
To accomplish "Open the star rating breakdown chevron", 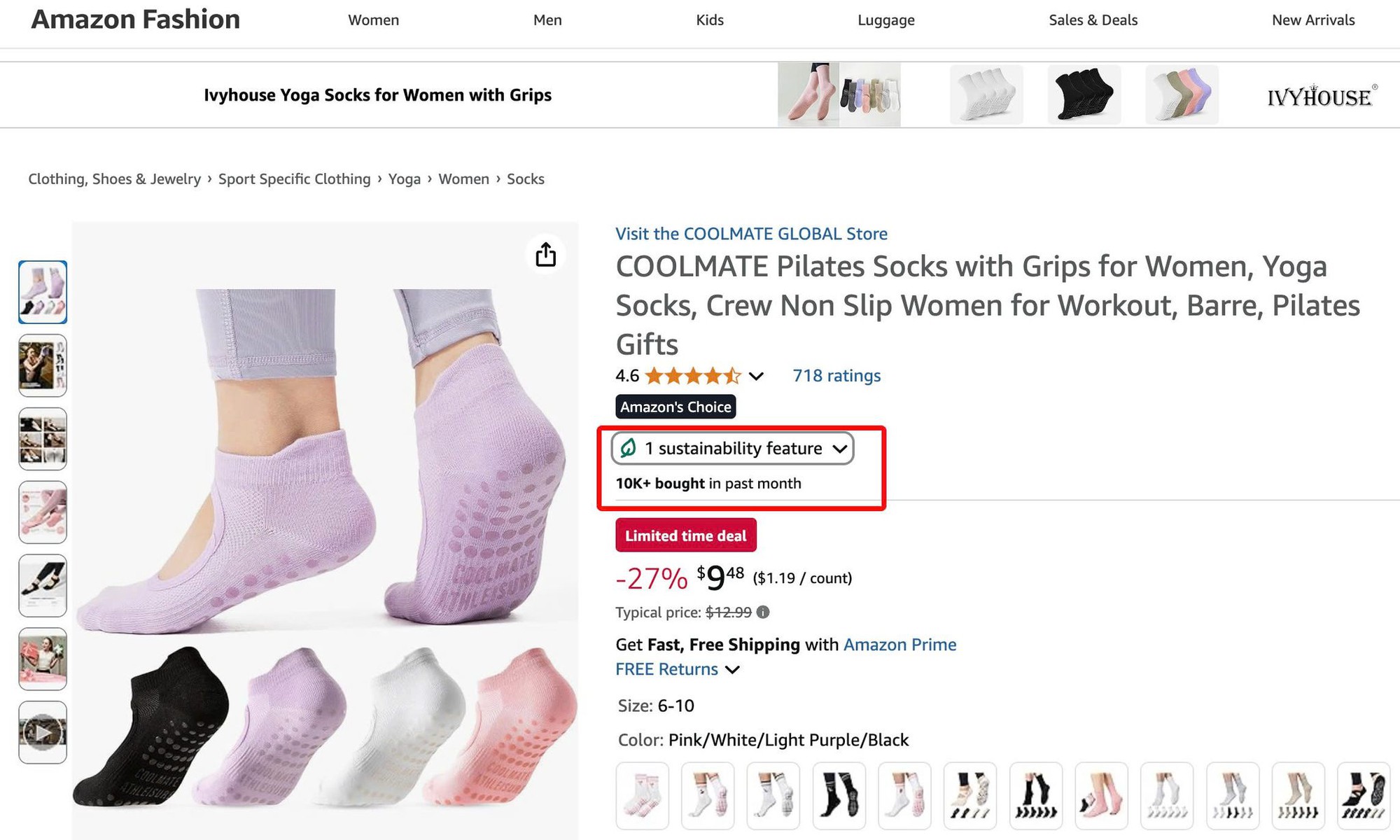I will [x=756, y=376].
